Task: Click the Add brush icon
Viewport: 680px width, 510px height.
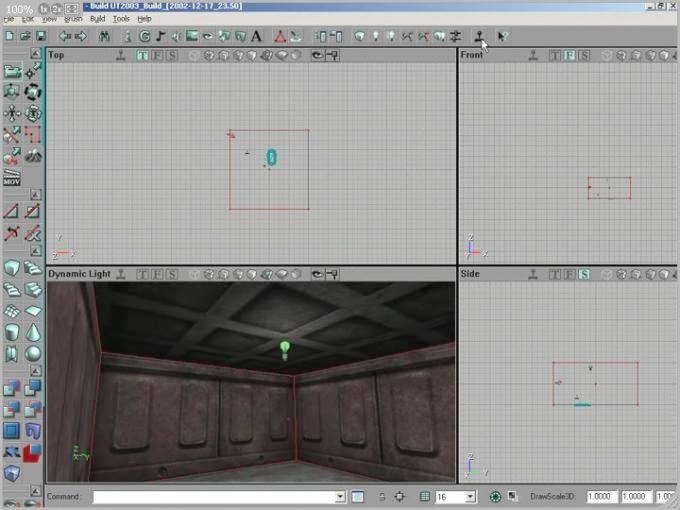Action: coord(12,386)
